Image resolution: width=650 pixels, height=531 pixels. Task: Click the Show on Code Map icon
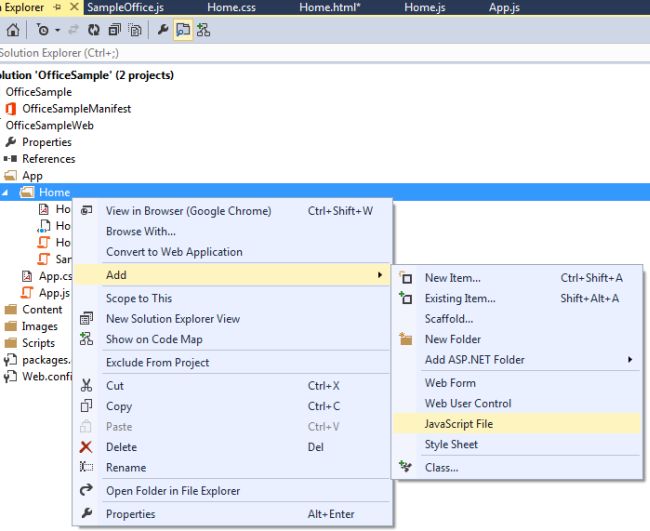pyautogui.click(x=86, y=339)
